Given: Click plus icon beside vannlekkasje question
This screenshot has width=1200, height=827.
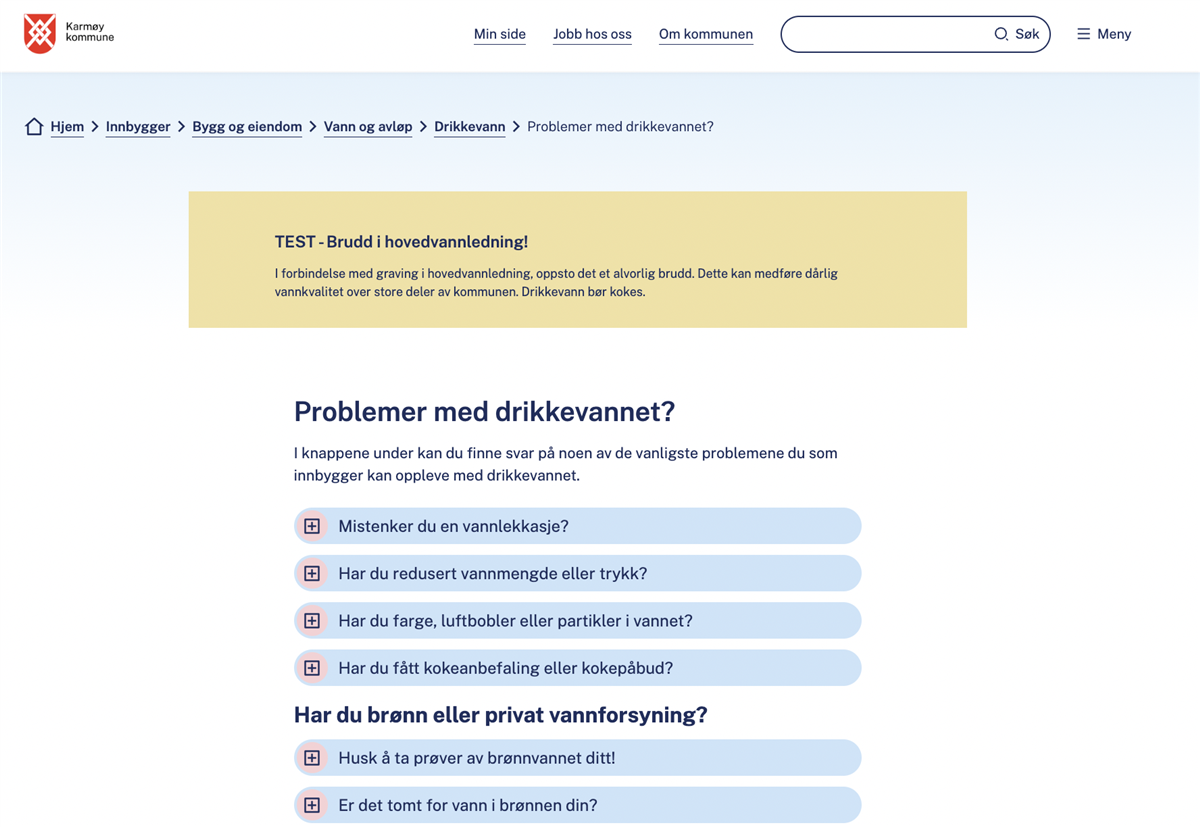Looking at the screenshot, I should click(312, 526).
